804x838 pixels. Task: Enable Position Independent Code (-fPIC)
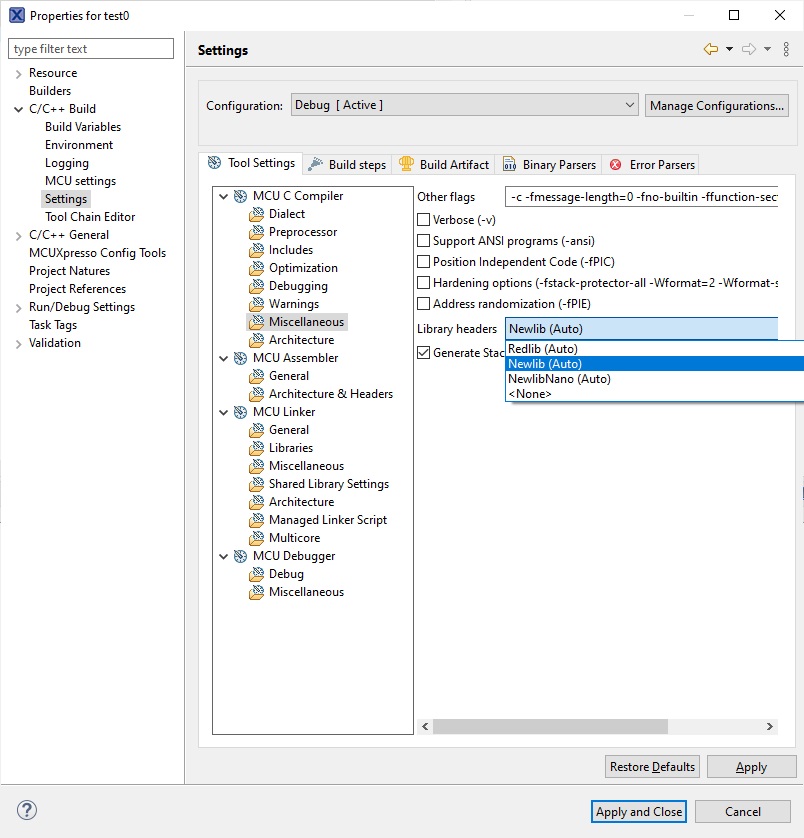[423, 261]
